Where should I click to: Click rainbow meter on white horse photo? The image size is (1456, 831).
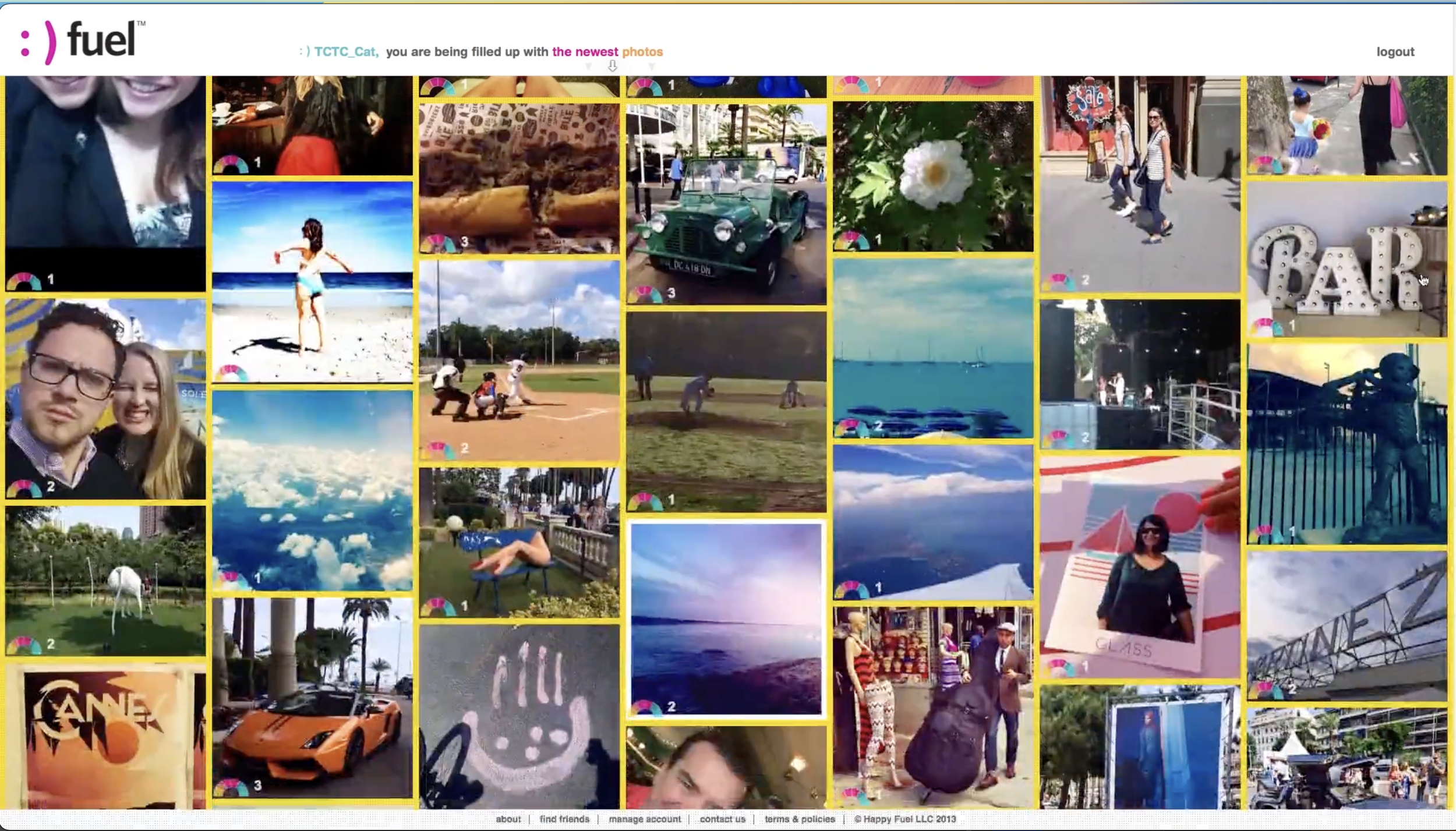[x=24, y=645]
